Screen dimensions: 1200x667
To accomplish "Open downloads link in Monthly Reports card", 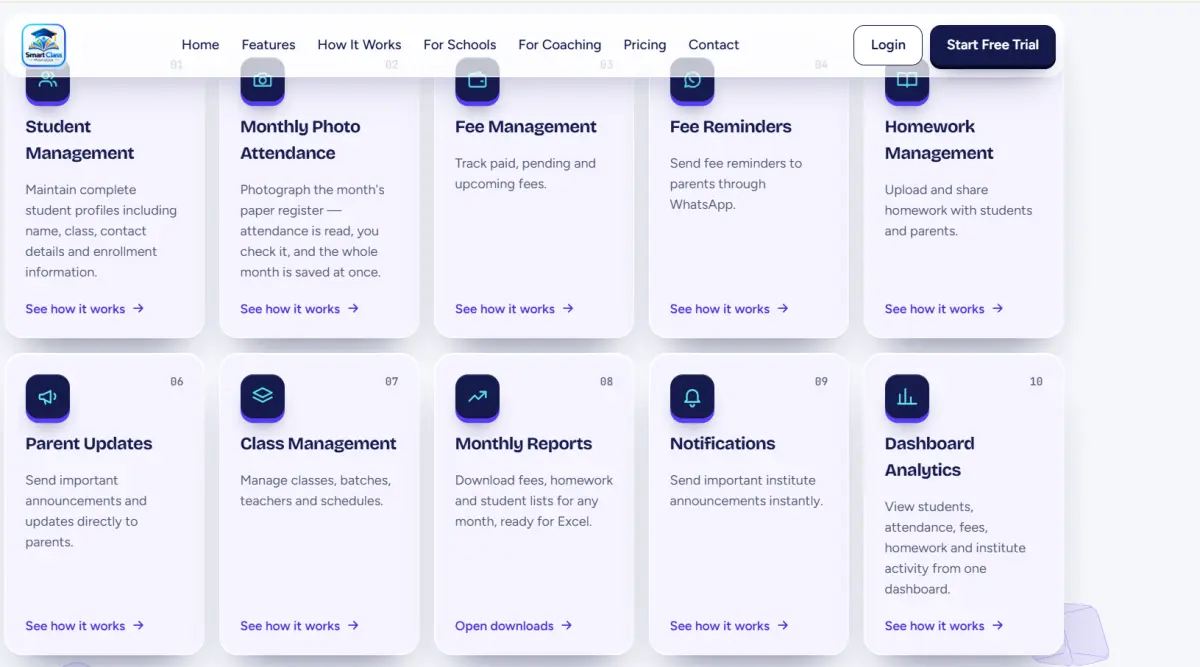I will [514, 626].
